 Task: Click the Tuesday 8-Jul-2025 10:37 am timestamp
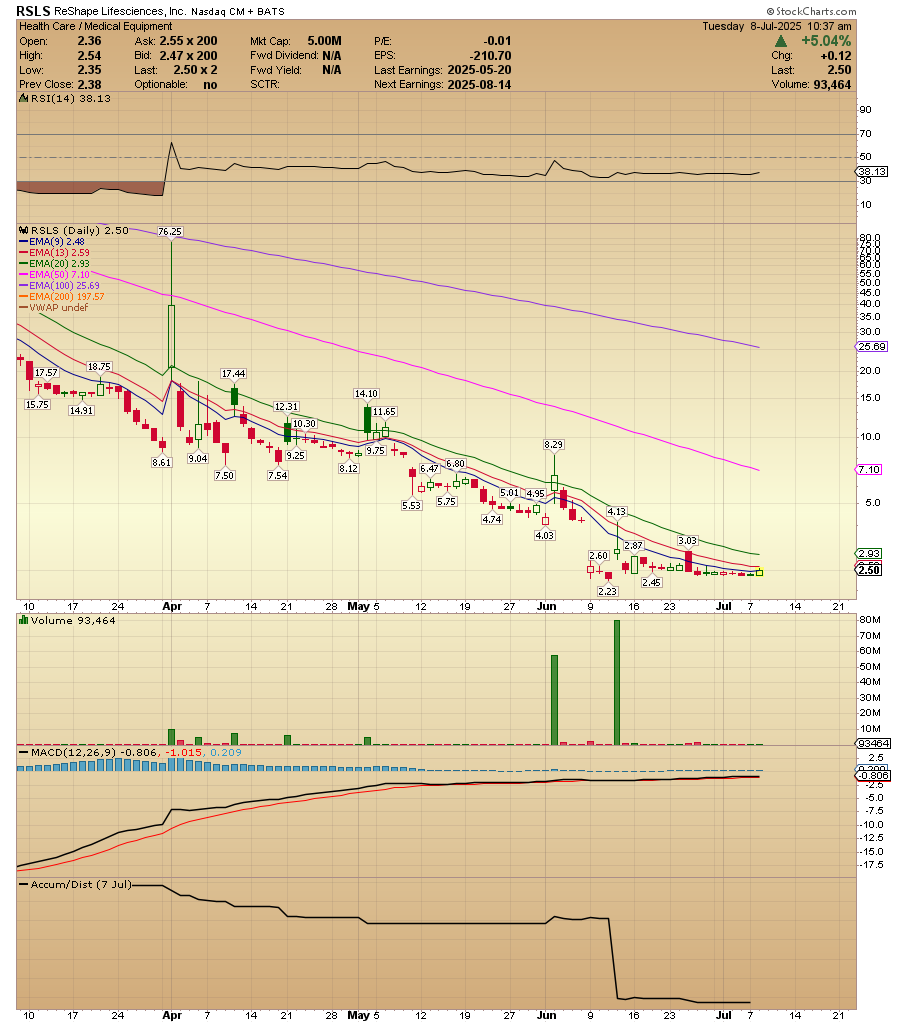click(x=777, y=26)
